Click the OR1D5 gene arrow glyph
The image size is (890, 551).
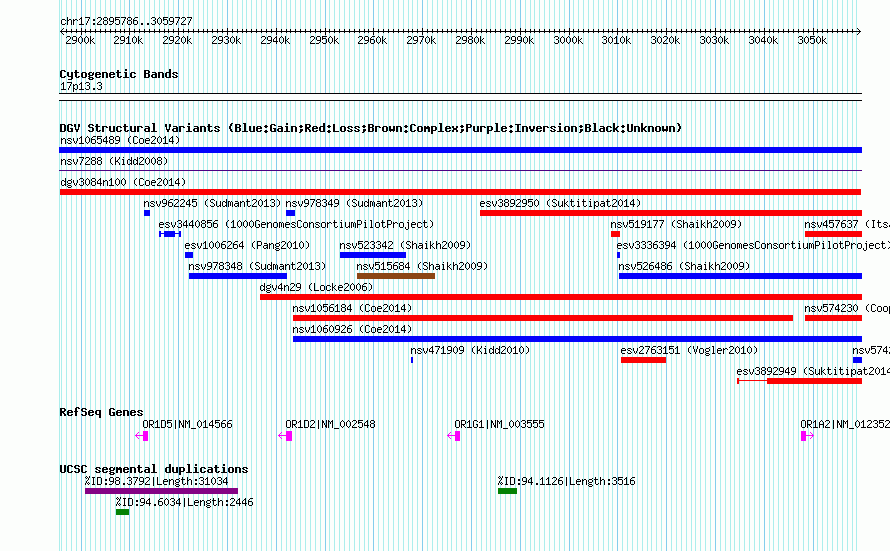pyautogui.click(x=142, y=436)
